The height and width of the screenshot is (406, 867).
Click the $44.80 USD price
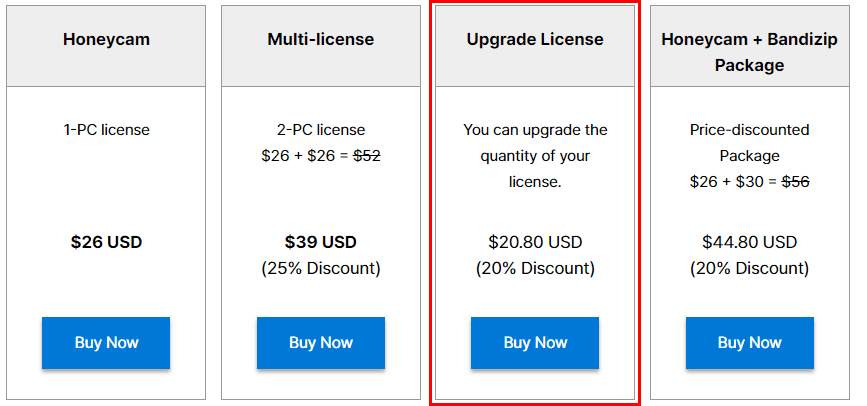(749, 242)
